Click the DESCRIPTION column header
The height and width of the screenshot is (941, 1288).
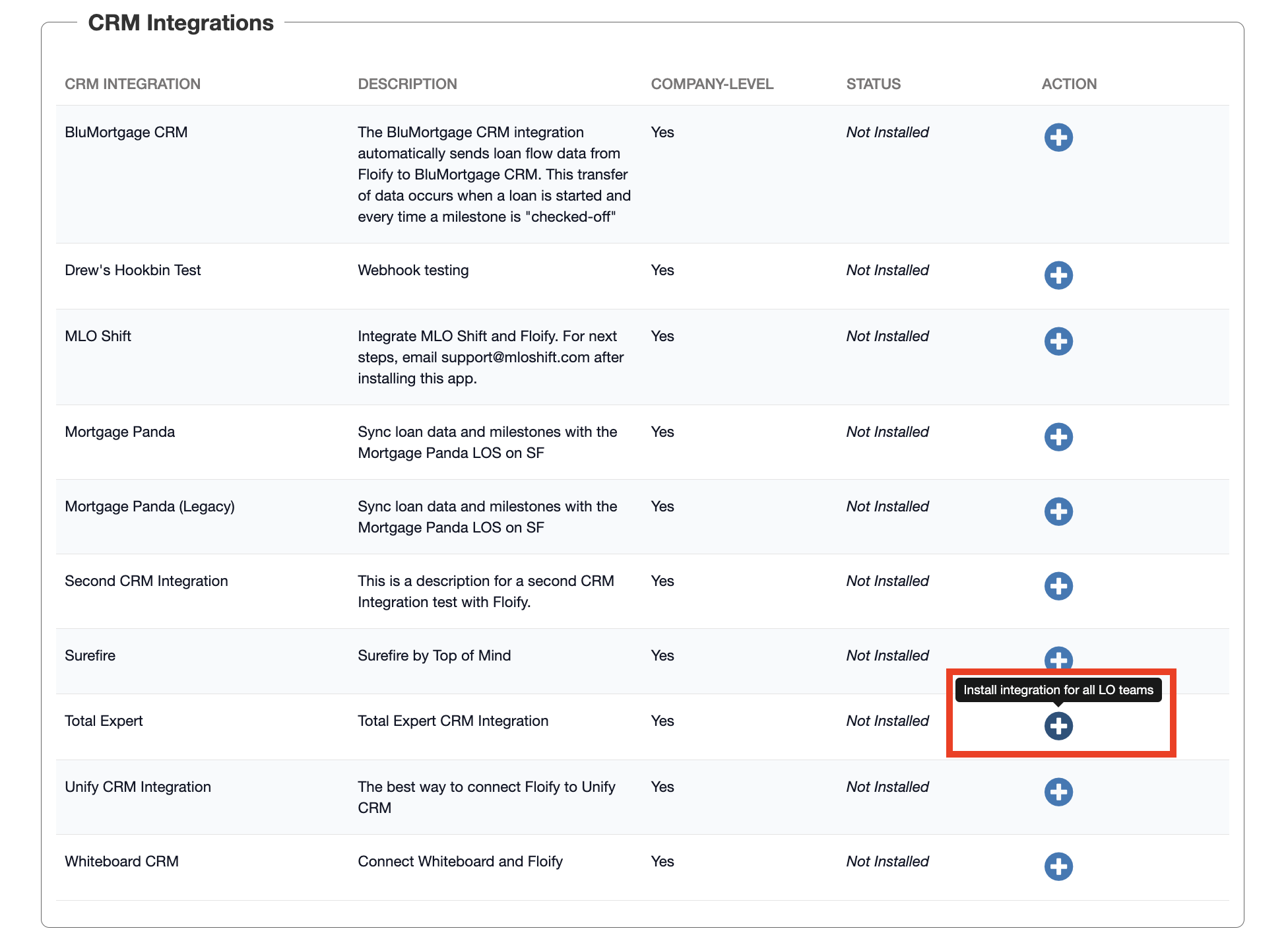[x=407, y=84]
